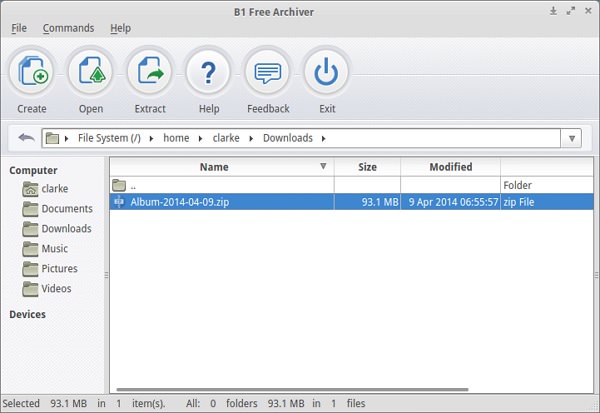This screenshot has height=413, width=600.
Task: Minimize window with the down-arrow icon
Action: [x=553, y=11]
